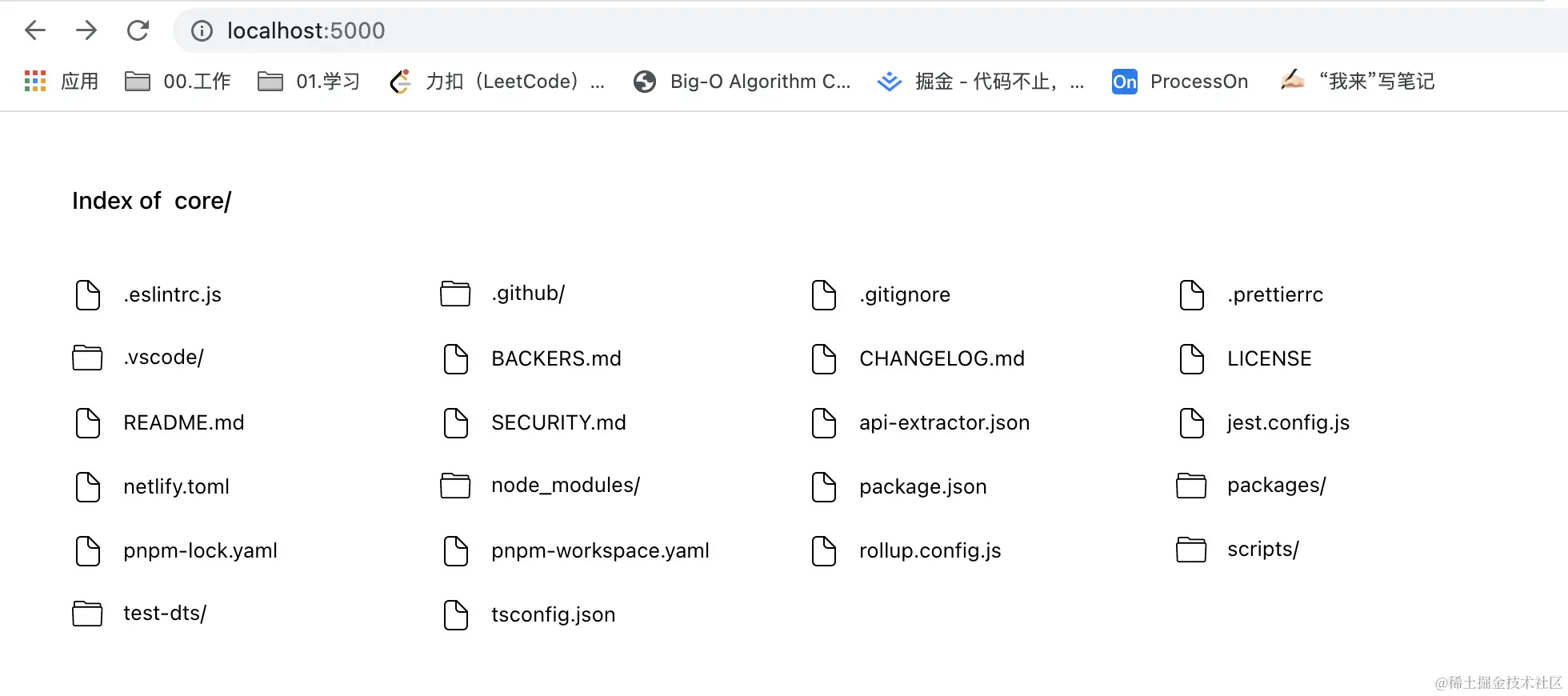Open the Apps grid bookmark icon
1568x696 pixels.
(35, 81)
